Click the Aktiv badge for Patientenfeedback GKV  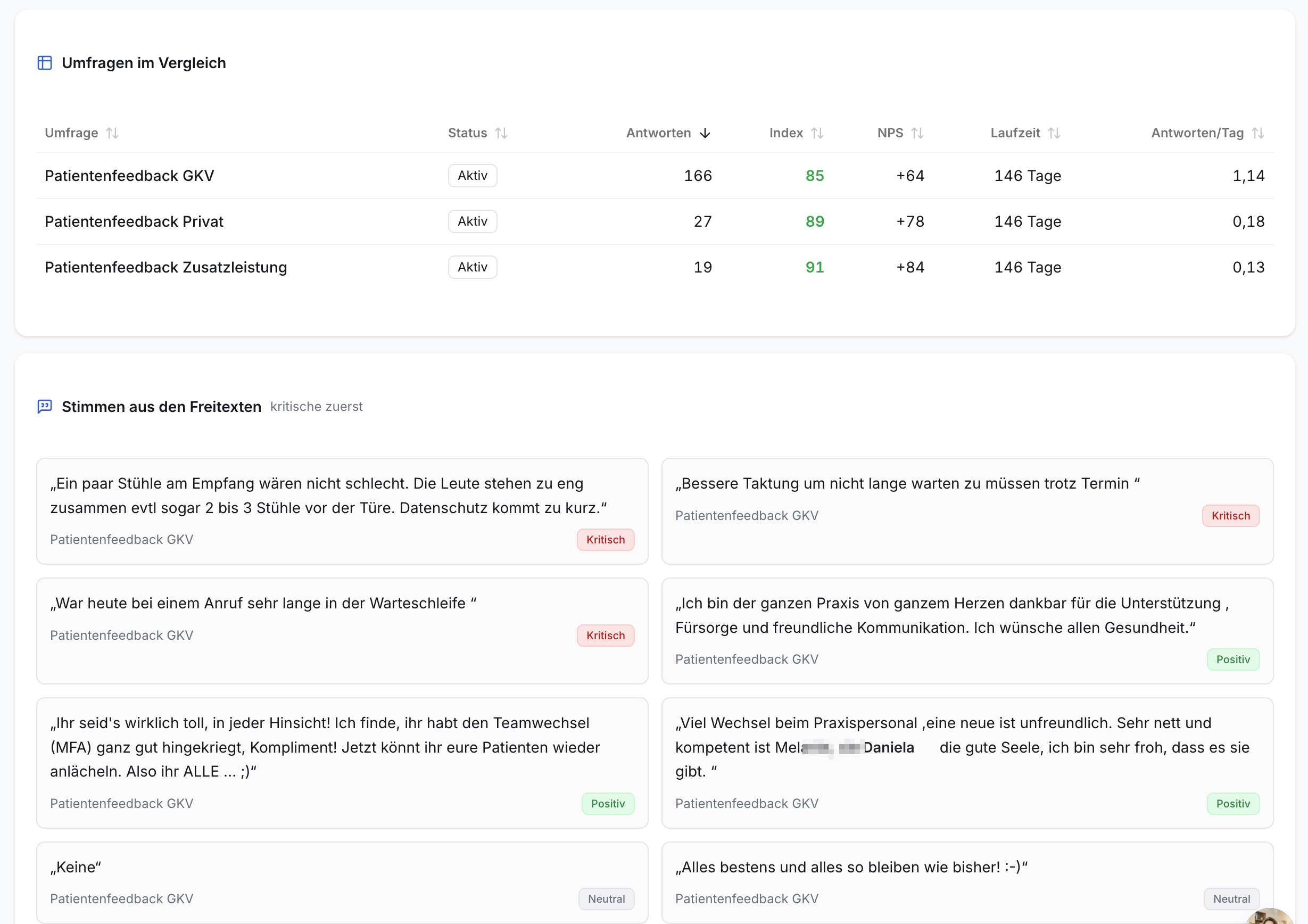point(472,176)
